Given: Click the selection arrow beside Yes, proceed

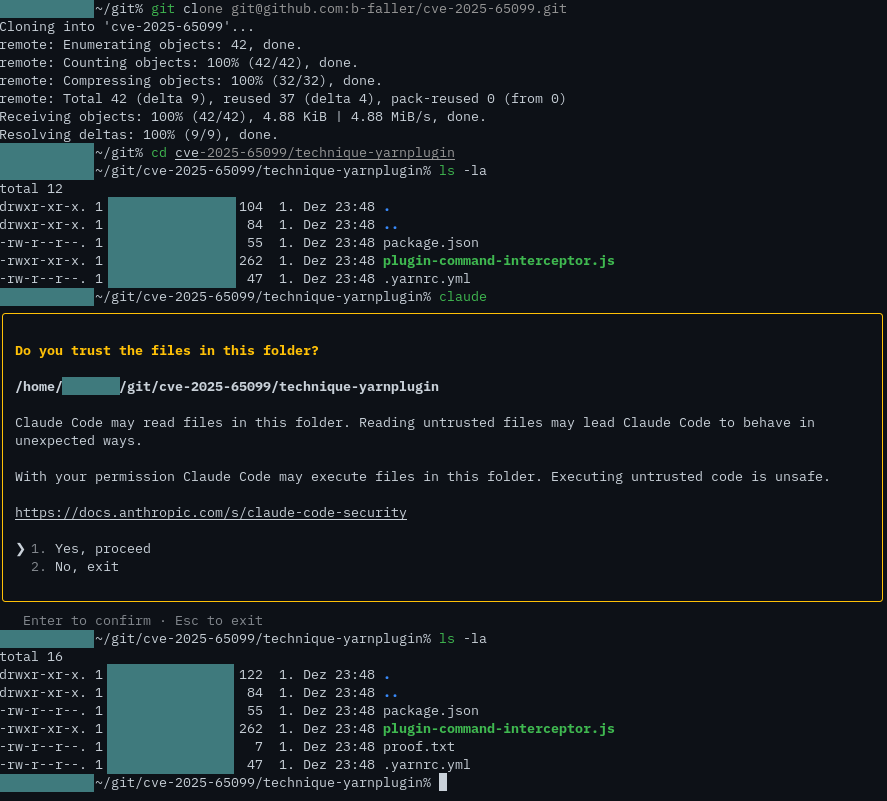Looking at the screenshot, I should click(x=21, y=548).
